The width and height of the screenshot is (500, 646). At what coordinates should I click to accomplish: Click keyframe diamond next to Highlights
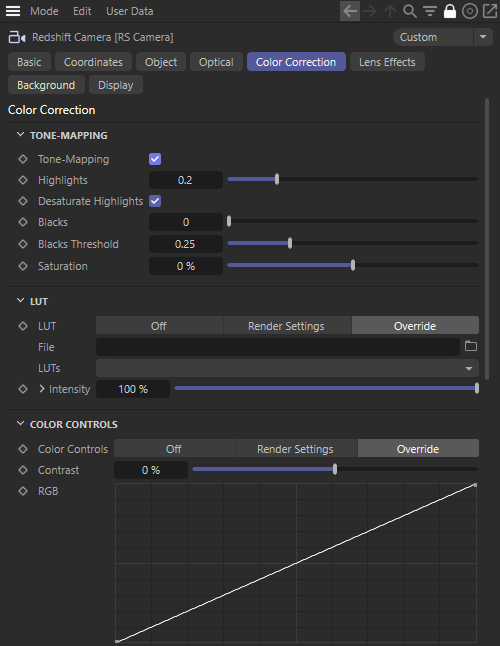tap(23, 180)
